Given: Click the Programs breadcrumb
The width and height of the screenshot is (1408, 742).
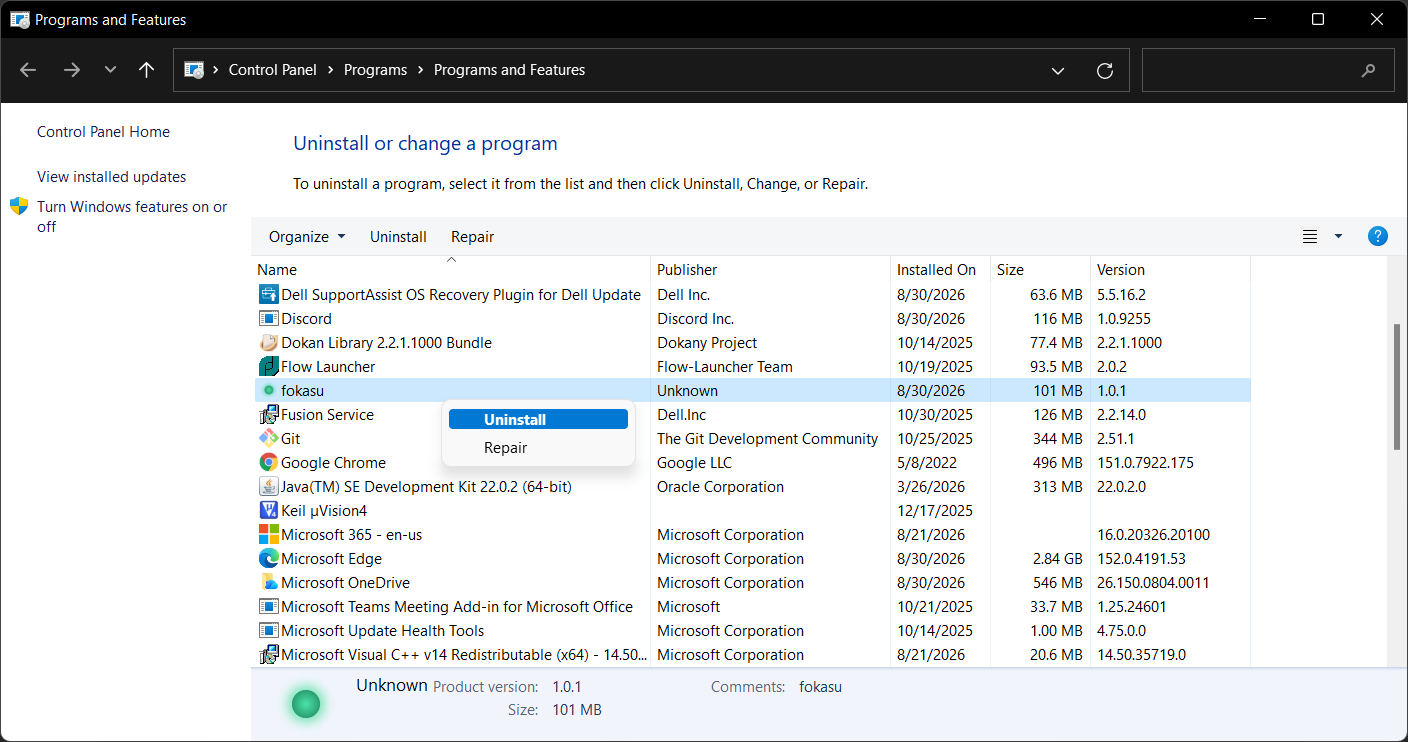Looking at the screenshot, I should (375, 70).
